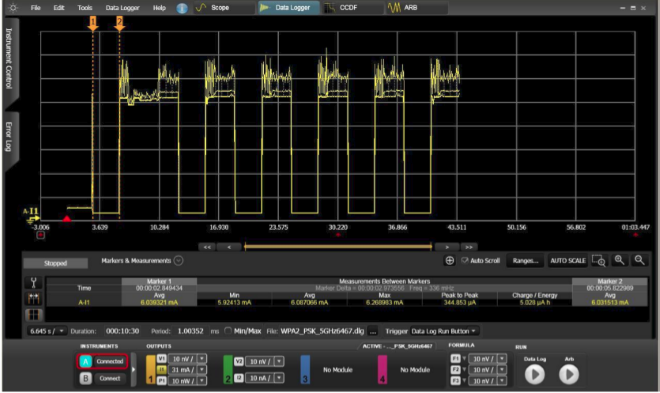Click blue output 3 channel block
660x393 pixels.
(x=305, y=369)
